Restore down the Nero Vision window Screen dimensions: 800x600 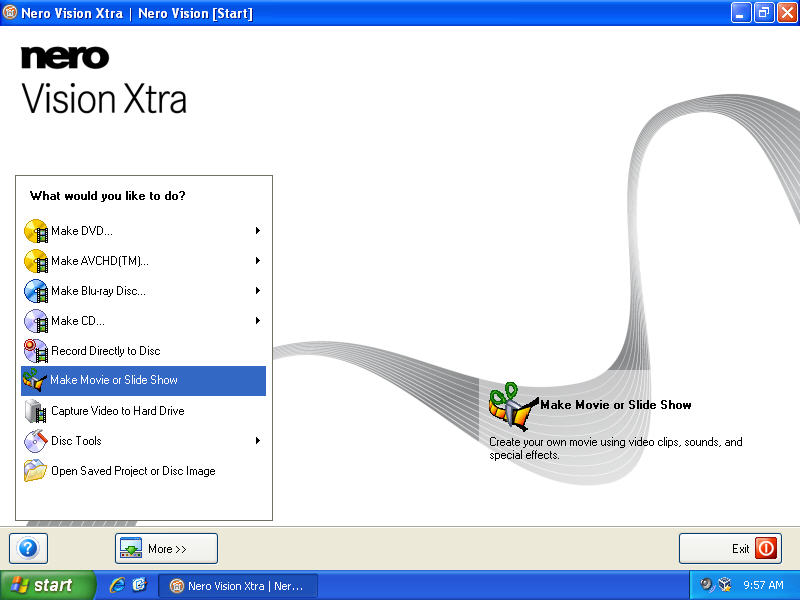tap(764, 13)
